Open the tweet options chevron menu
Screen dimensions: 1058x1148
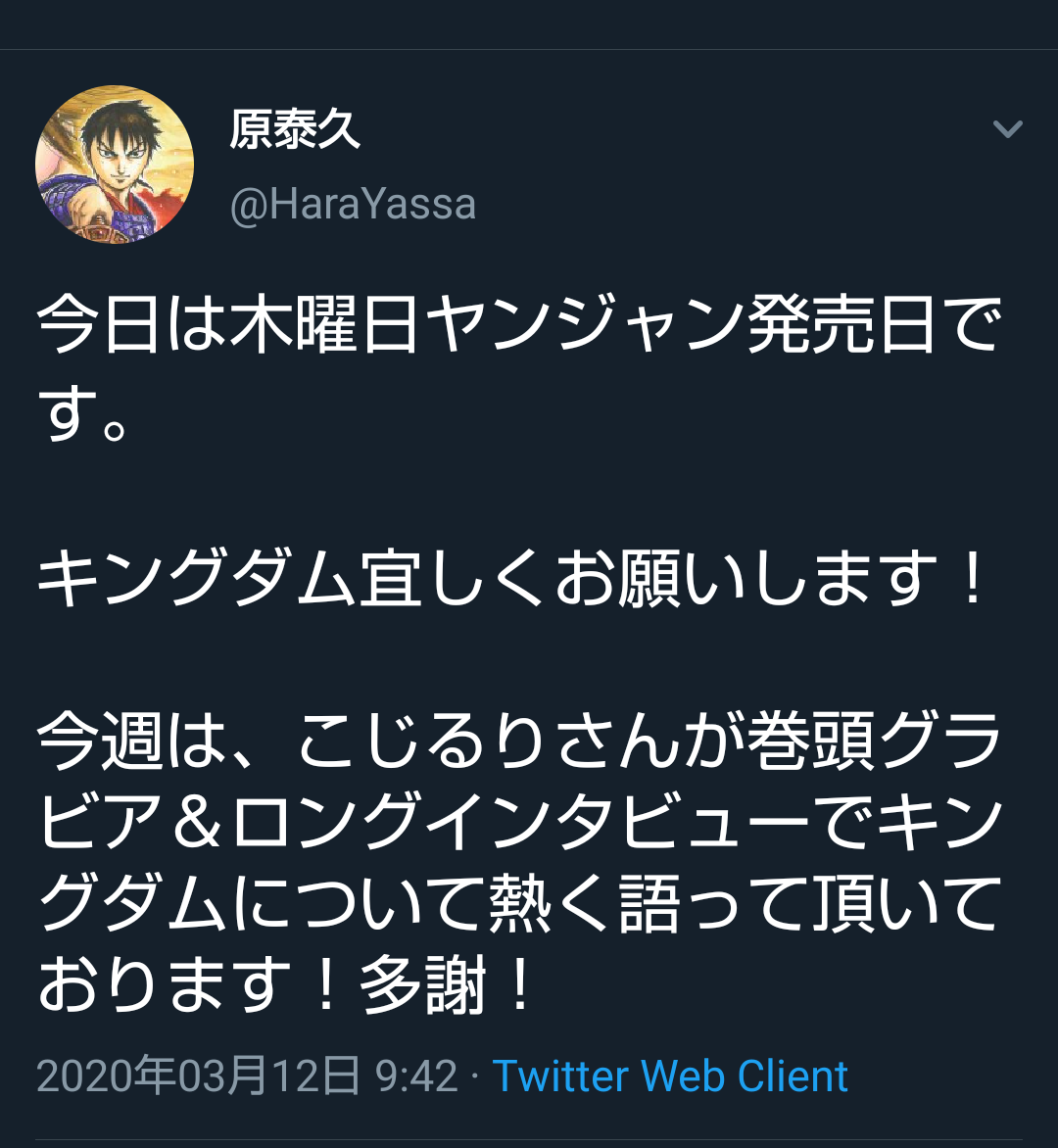pyautogui.click(x=1007, y=129)
